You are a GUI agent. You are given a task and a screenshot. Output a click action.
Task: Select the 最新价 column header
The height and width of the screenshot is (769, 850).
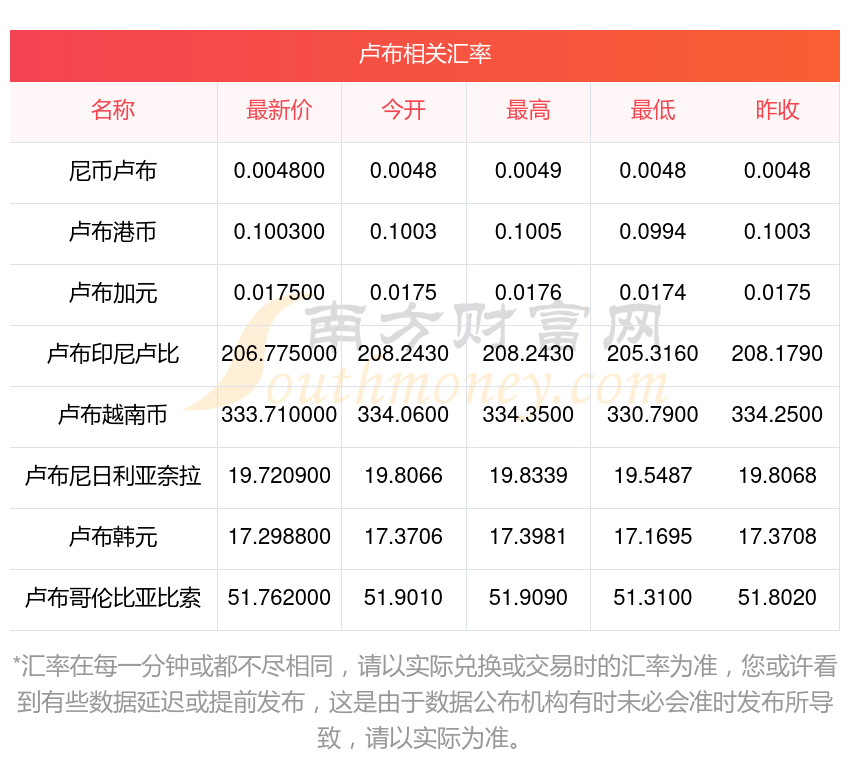[279, 110]
